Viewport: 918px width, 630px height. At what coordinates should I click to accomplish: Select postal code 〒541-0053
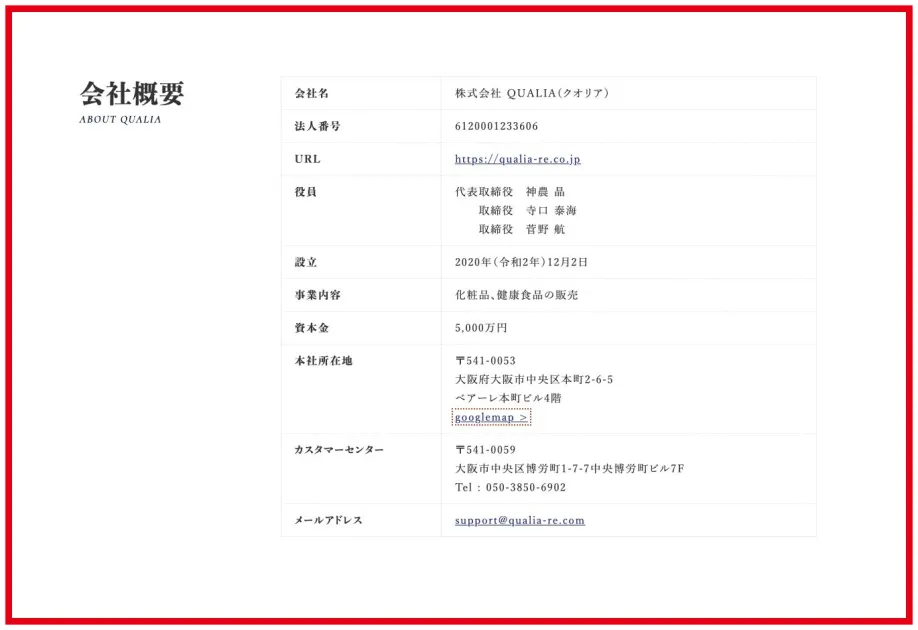[x=485, y=361]
